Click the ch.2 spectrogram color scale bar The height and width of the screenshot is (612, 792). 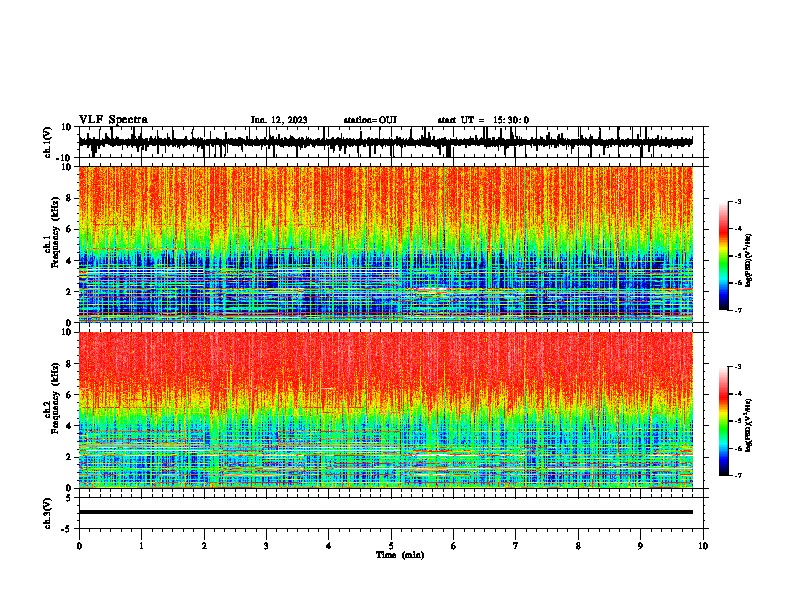pos(723,421)
